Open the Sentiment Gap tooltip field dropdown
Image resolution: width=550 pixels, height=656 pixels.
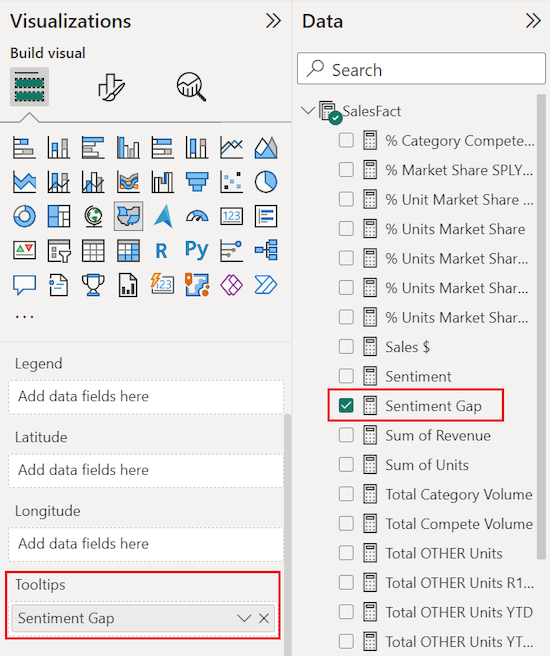pos(244,618)
